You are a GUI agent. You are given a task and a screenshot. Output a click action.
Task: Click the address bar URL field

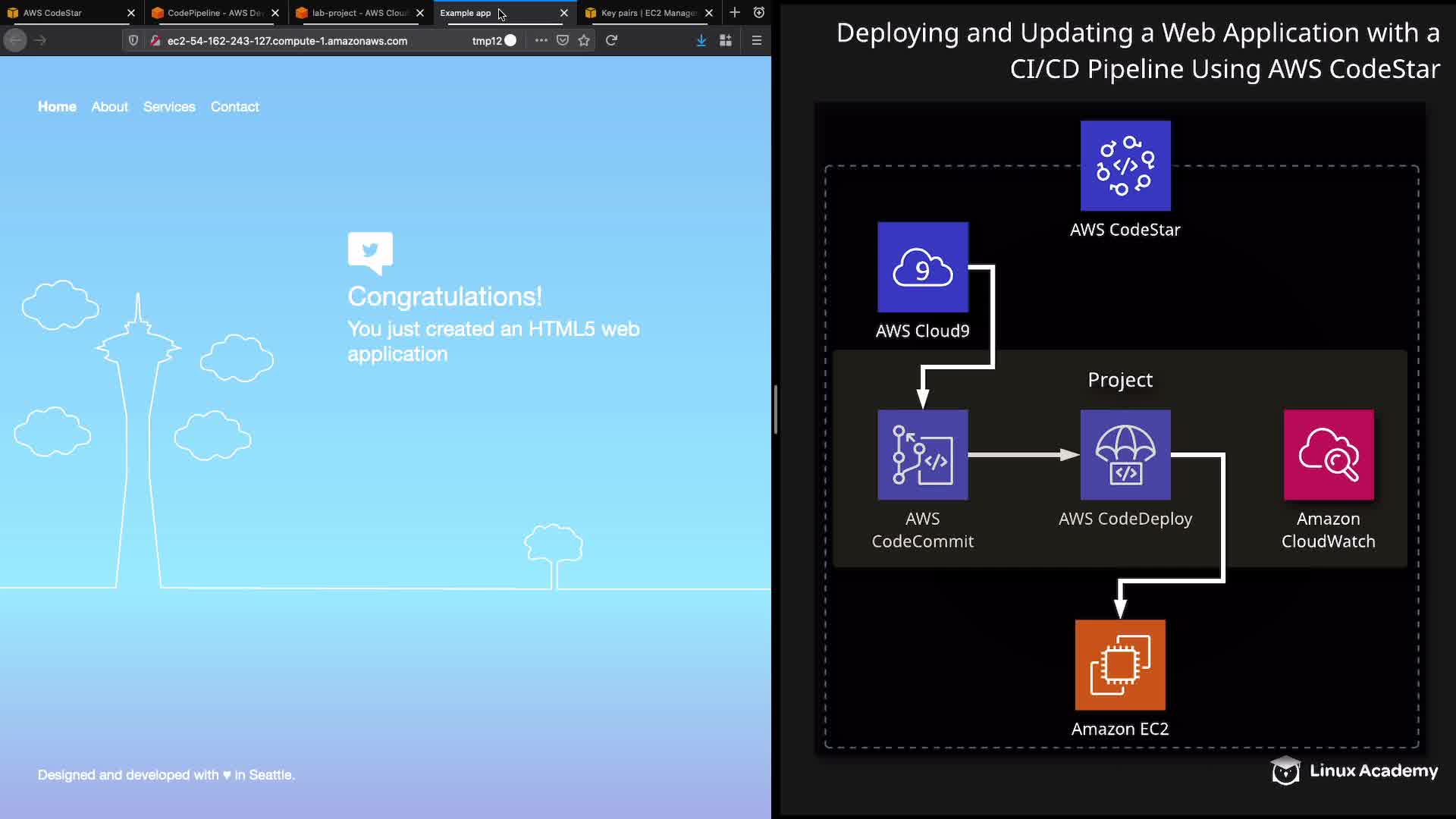point(303,41)
